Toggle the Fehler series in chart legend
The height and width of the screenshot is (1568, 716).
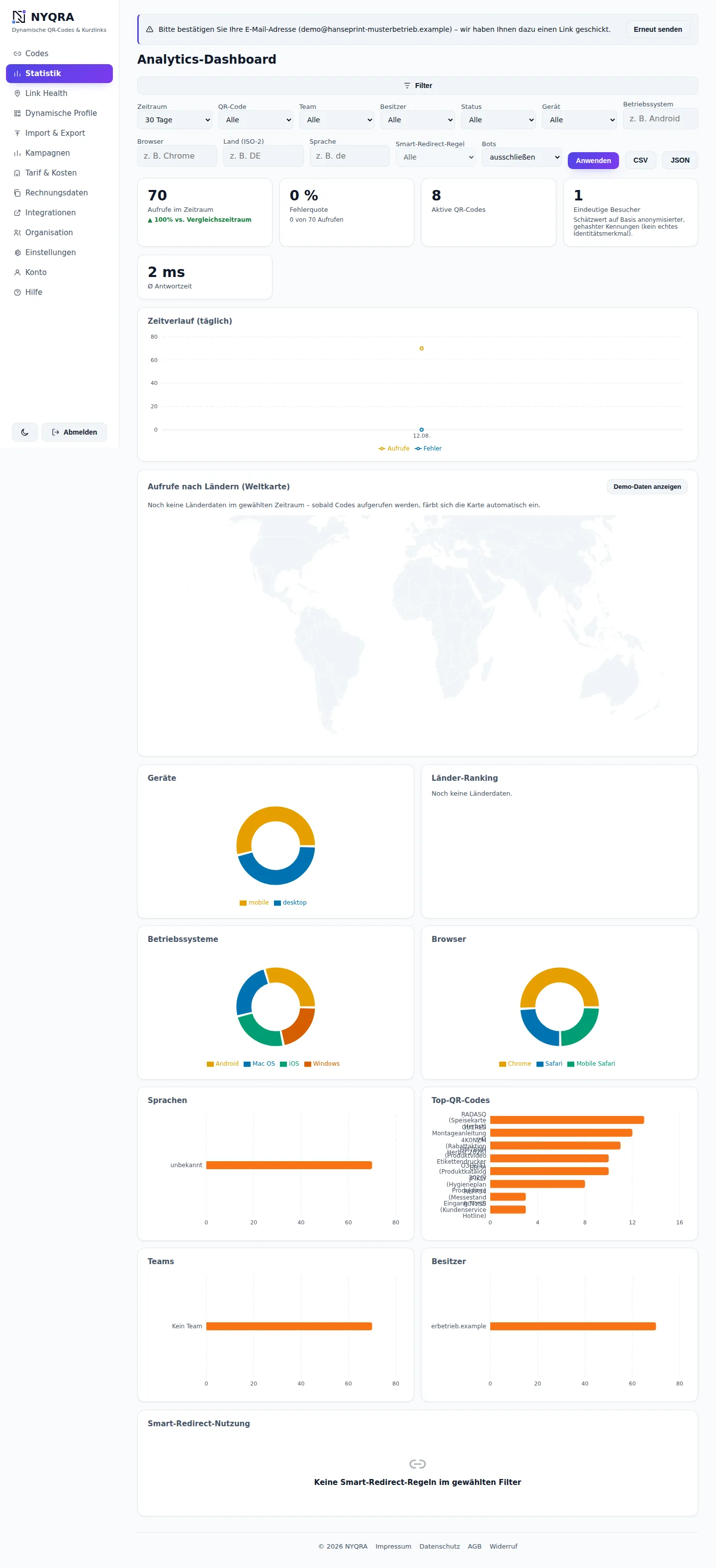click(429, 449)
